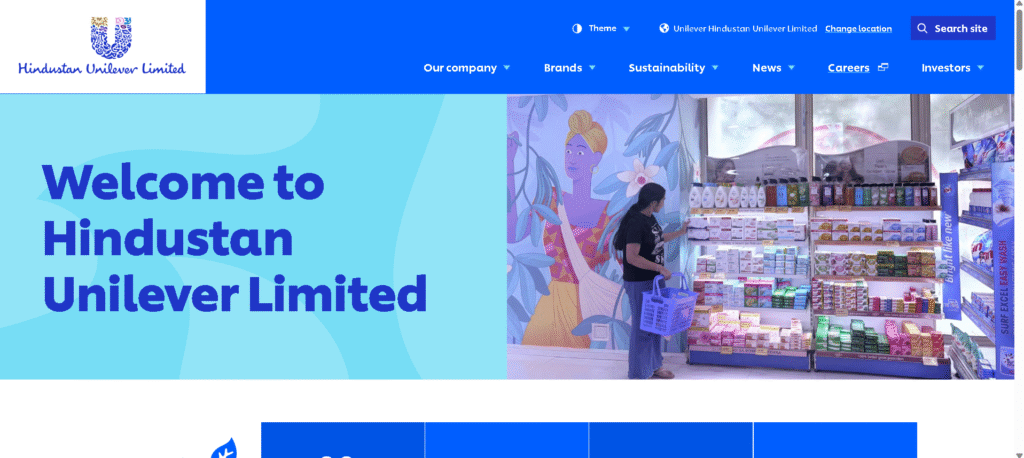Click the external link icon beside Careers

tap(883, 67)
